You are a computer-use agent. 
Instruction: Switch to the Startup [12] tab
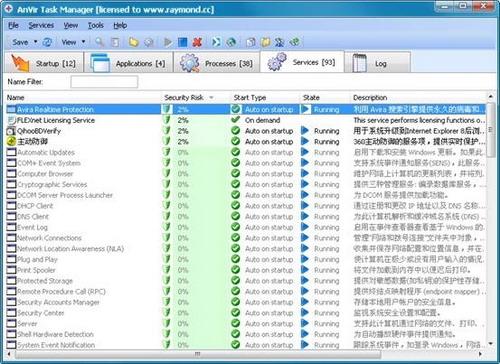[x=44, y=63]
